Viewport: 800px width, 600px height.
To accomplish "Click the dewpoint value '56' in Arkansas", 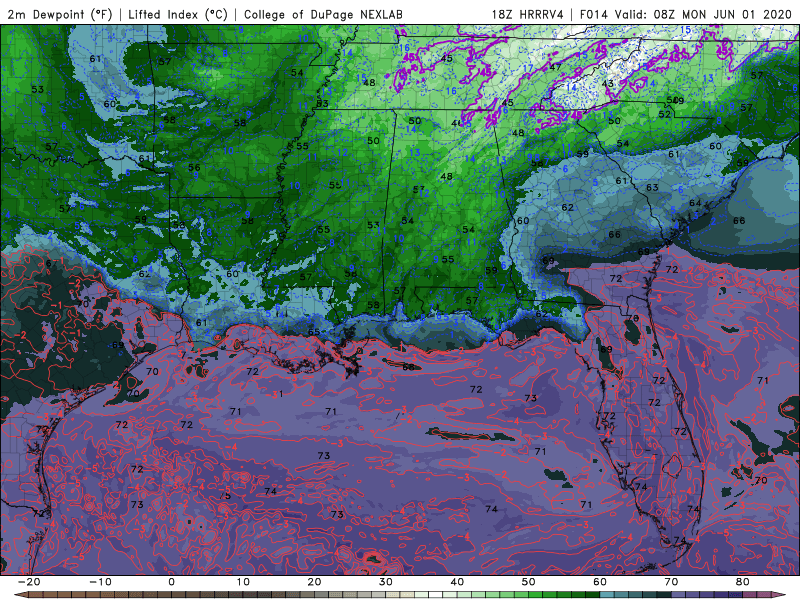I will [194, 167].
